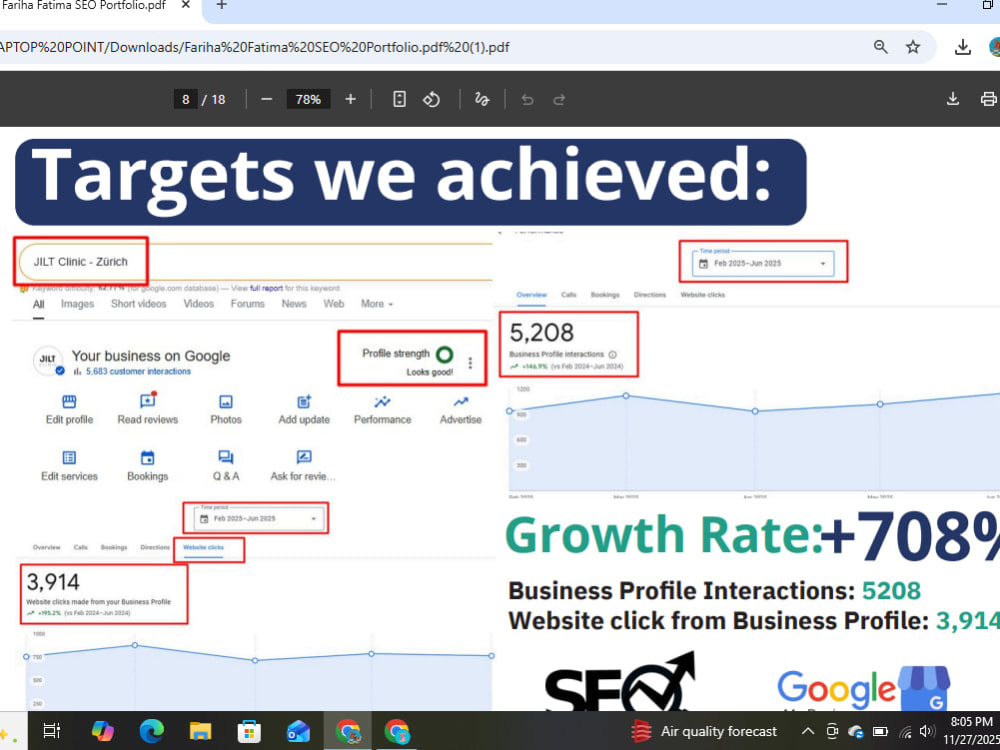Expand the More search options dropdown

pos(377,304)
